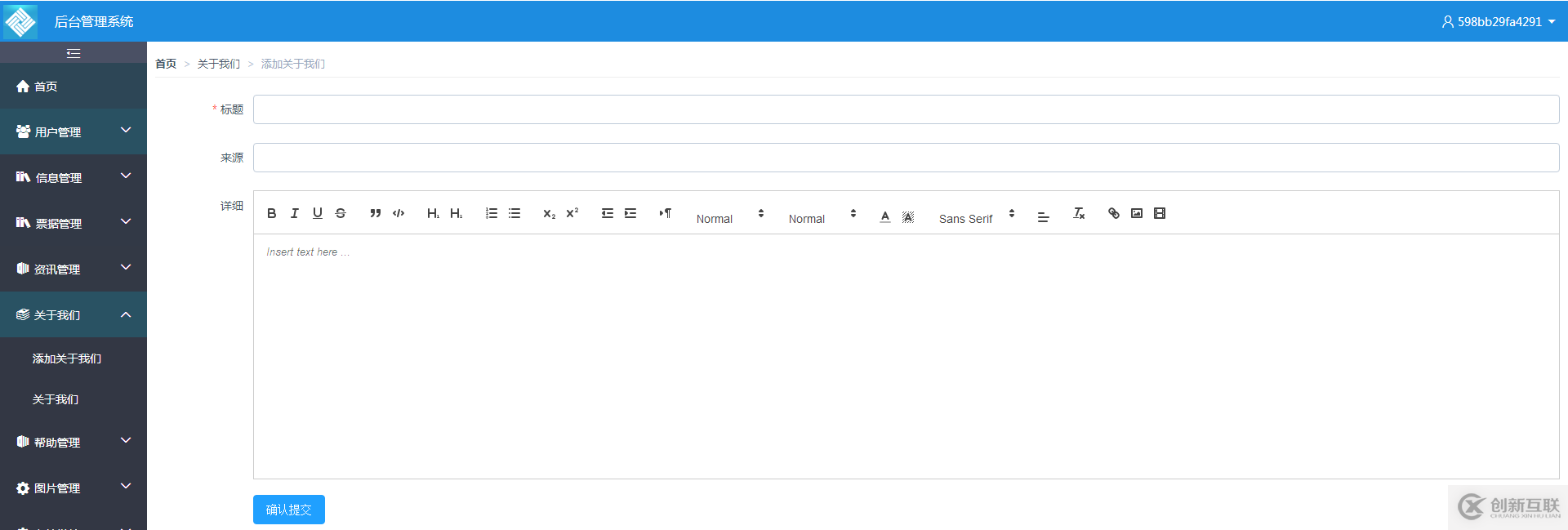Apply superscript formatting
The image size is (1568, 530).
(x=572, y=213)
